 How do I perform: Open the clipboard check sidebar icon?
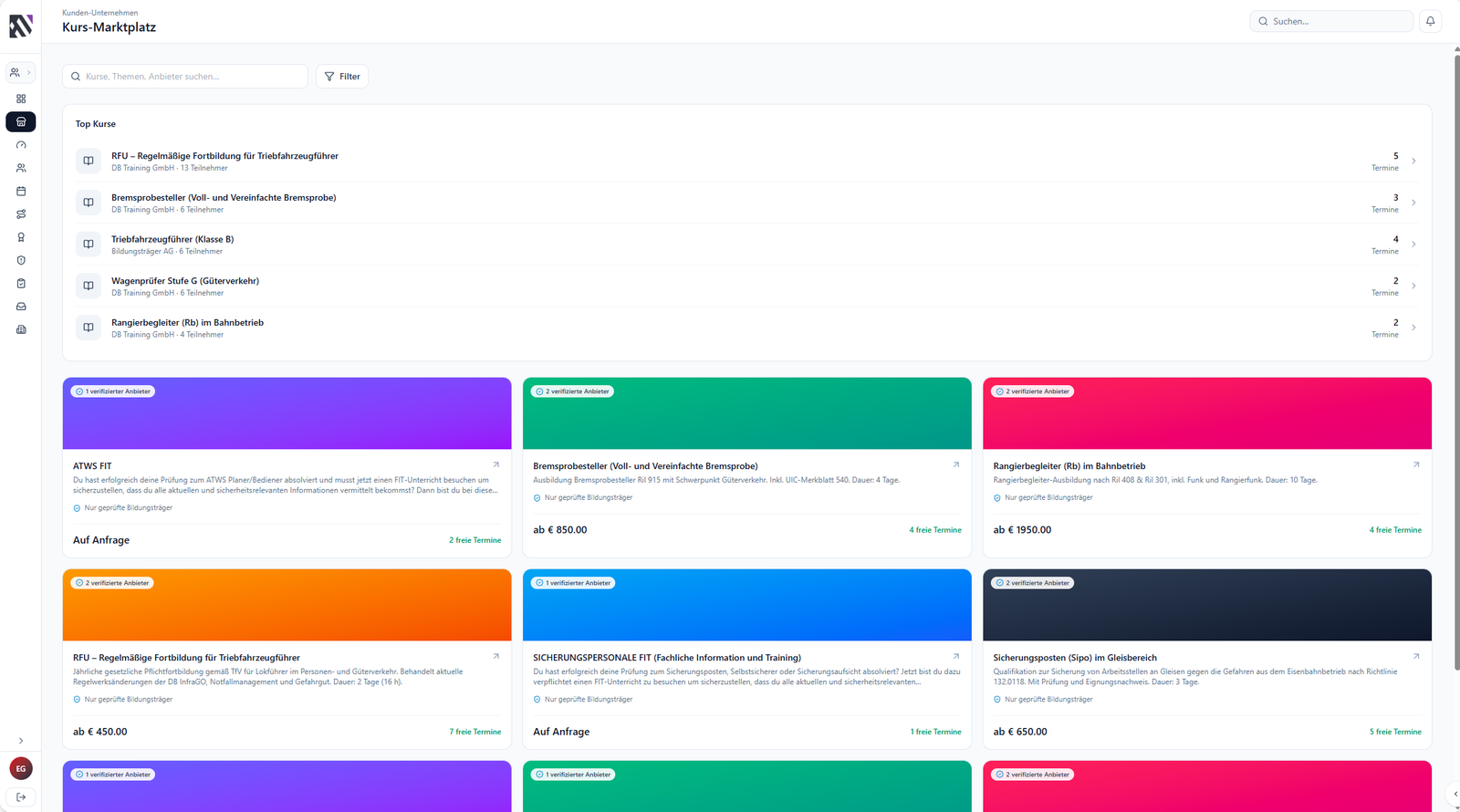(21, 284)
